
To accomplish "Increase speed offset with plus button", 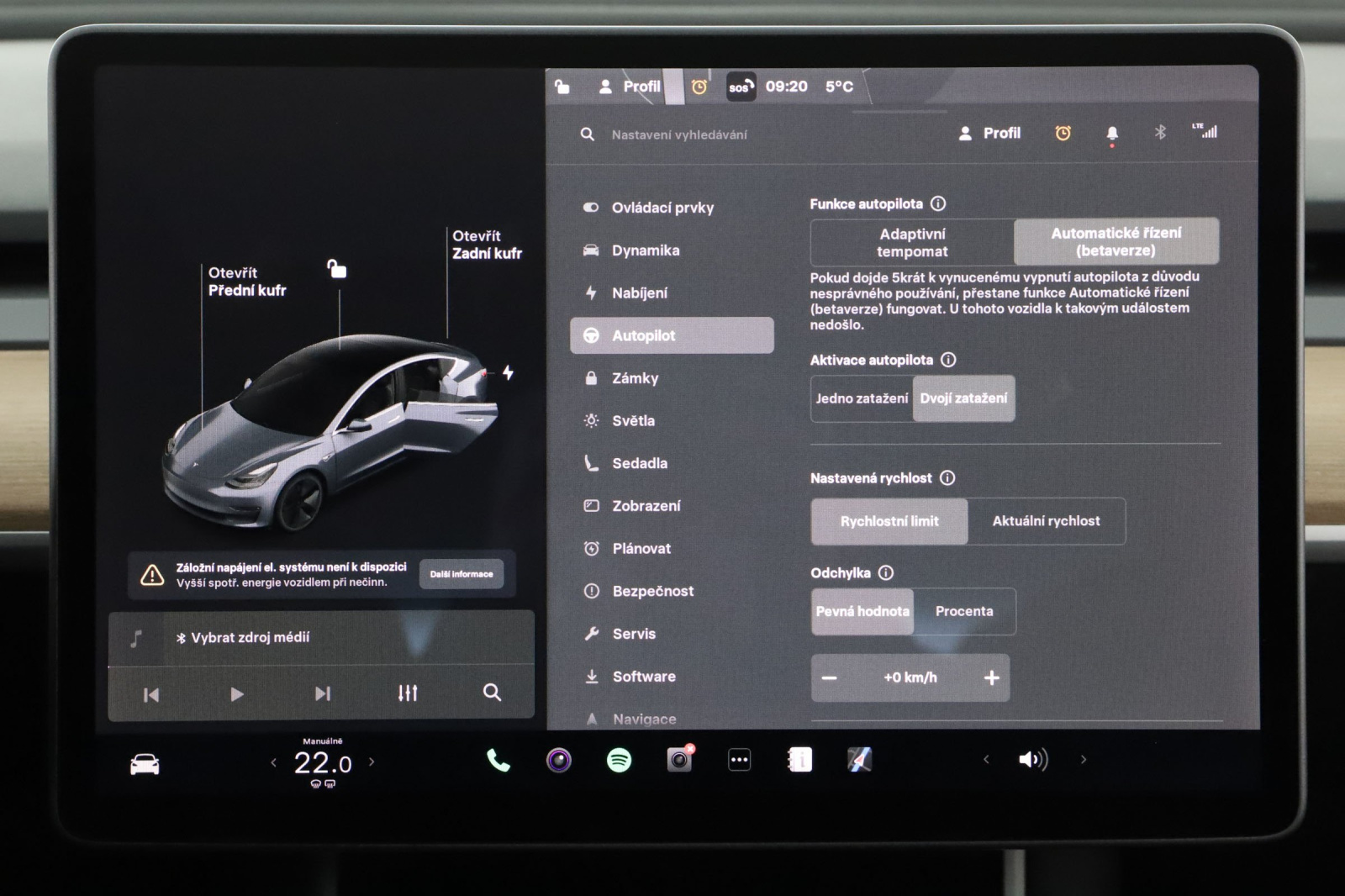I will (991, 677).
